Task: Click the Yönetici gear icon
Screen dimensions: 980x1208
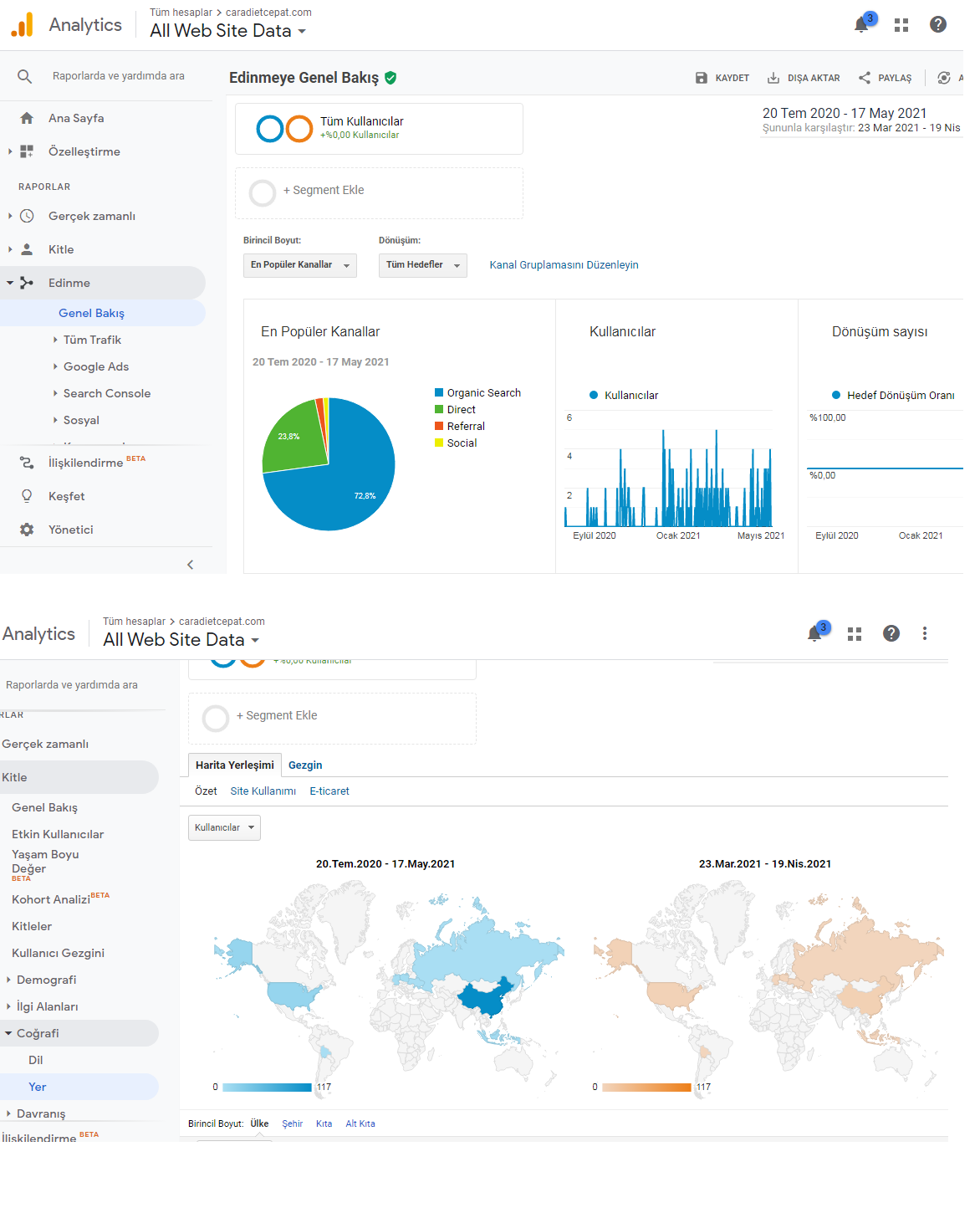Action: (27, 530)
